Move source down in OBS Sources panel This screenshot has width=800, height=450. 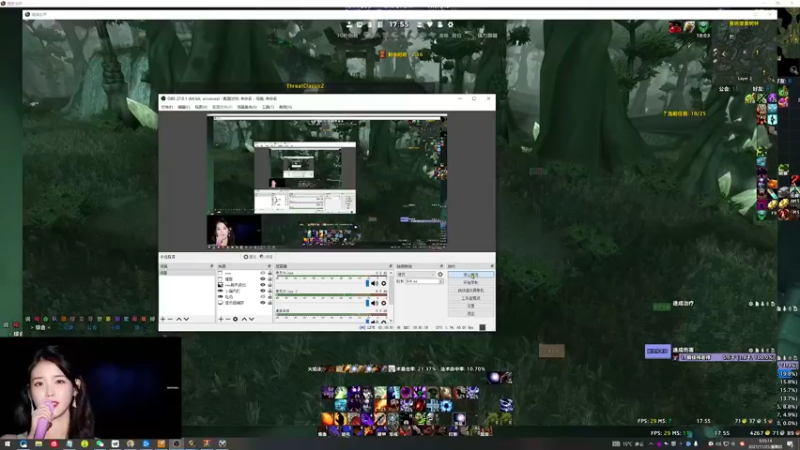[252, 319]
